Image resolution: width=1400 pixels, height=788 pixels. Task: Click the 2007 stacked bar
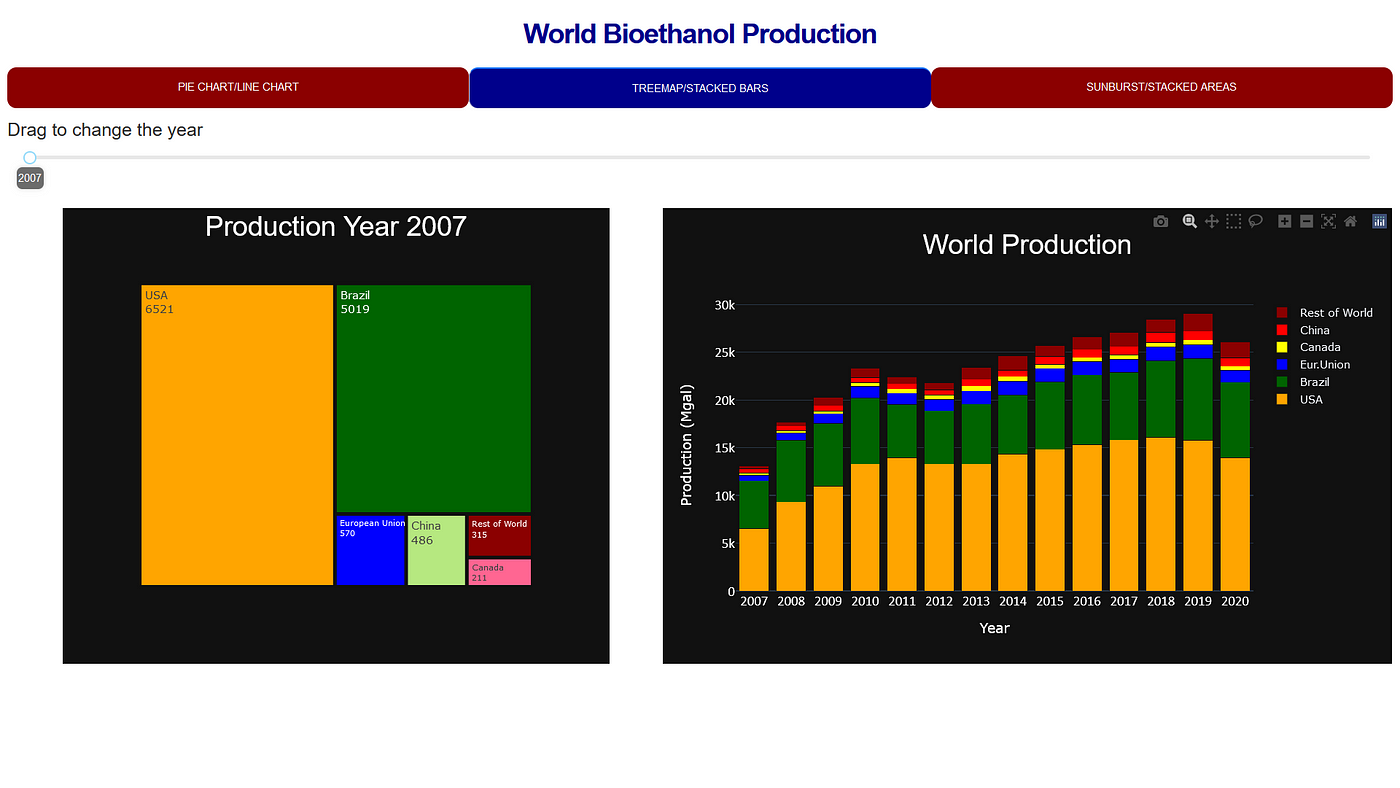tap(754, 529)
